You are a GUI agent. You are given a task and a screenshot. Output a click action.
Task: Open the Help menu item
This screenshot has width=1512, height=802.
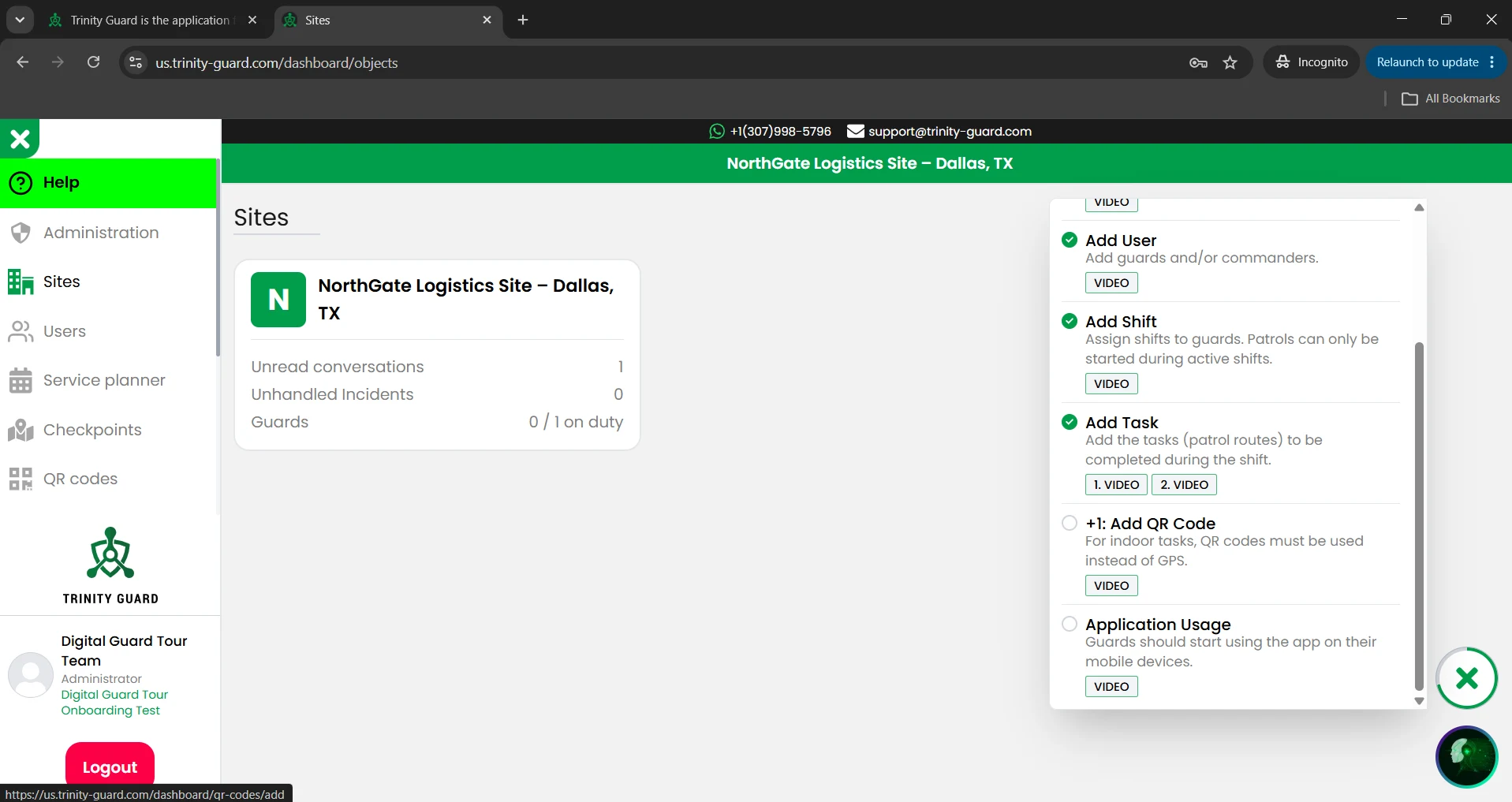(108, 183)
